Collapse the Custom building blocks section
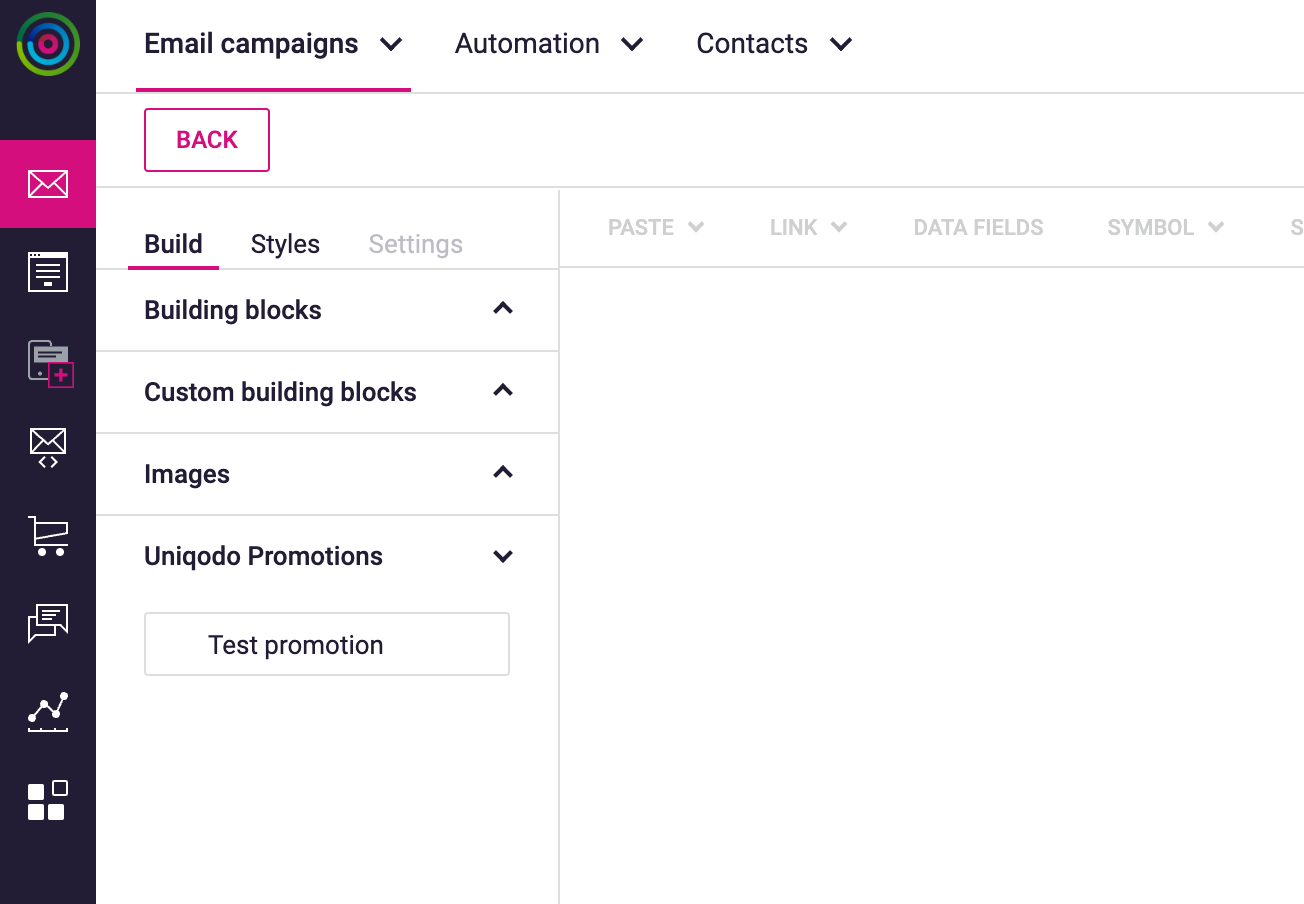 (x=503, y=391)
